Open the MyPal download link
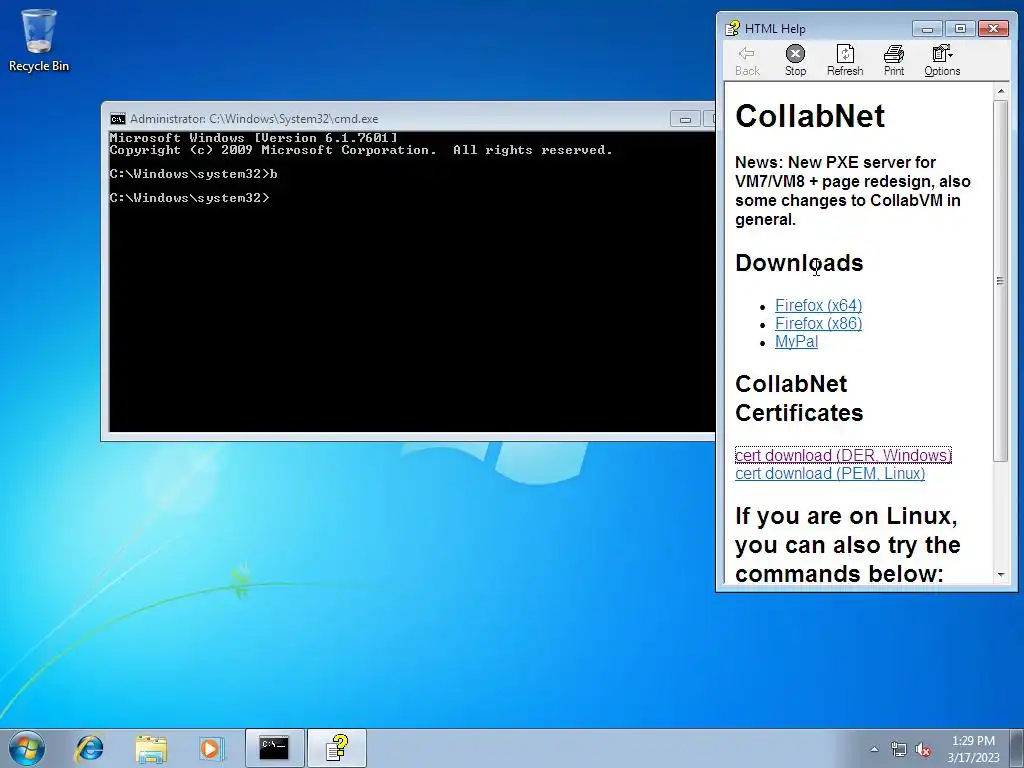This screenshot has width=1024, height=768. pos(796,342)
